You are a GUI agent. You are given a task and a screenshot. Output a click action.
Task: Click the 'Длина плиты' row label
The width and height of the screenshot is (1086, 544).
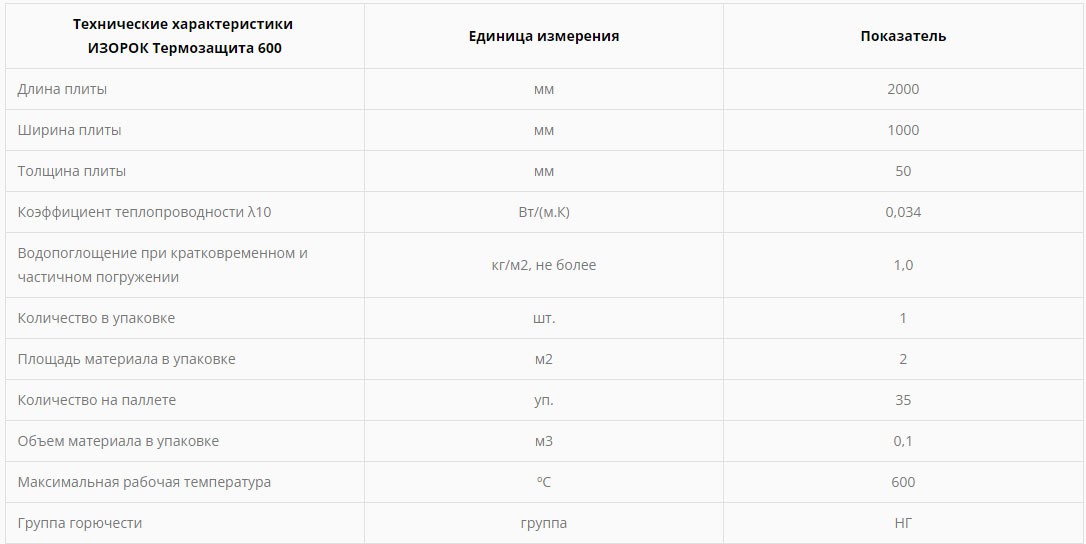[62, 89]
